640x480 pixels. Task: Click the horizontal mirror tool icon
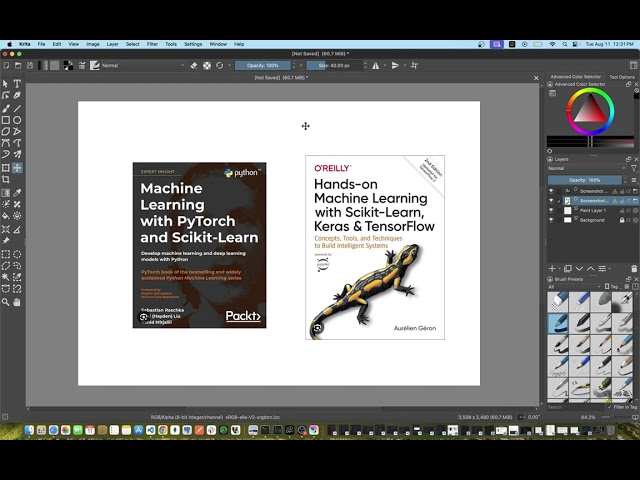click(x=376, y=65)
